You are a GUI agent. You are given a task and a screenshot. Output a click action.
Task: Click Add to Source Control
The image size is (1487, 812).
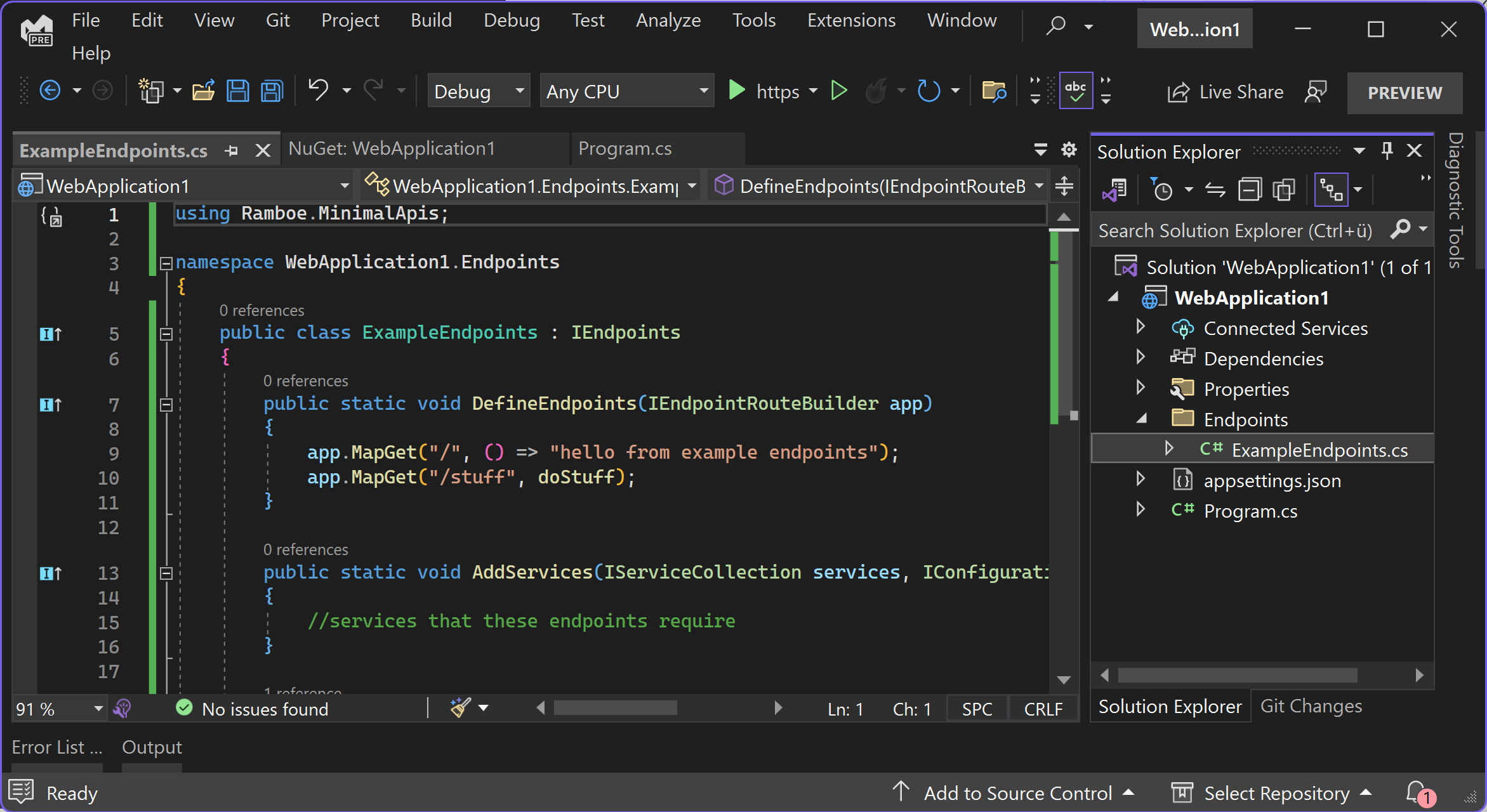coord(1017,793)
